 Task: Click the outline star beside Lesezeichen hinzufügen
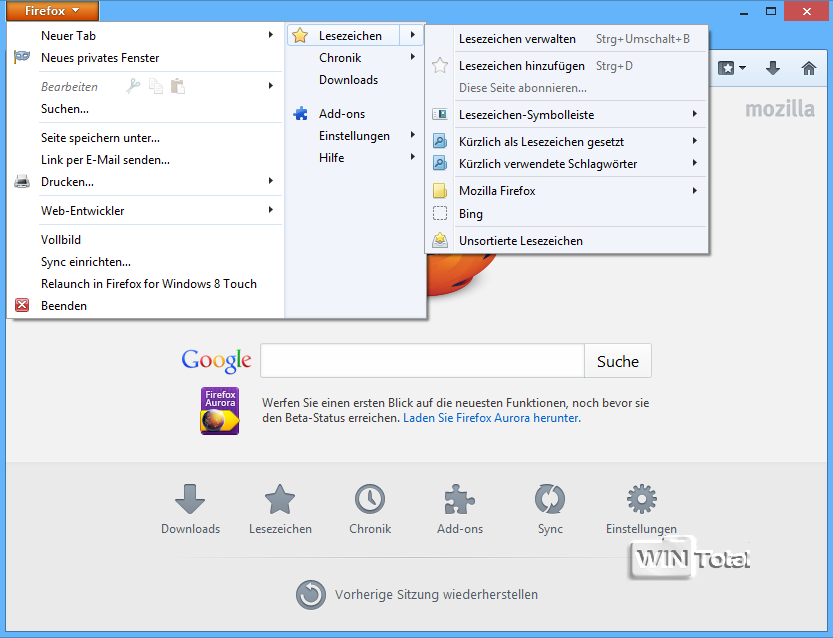(x=440, y=66)
